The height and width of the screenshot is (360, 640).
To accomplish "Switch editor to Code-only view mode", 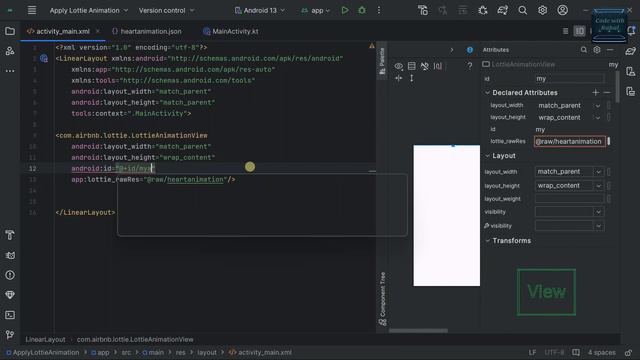I will (565, 31).
